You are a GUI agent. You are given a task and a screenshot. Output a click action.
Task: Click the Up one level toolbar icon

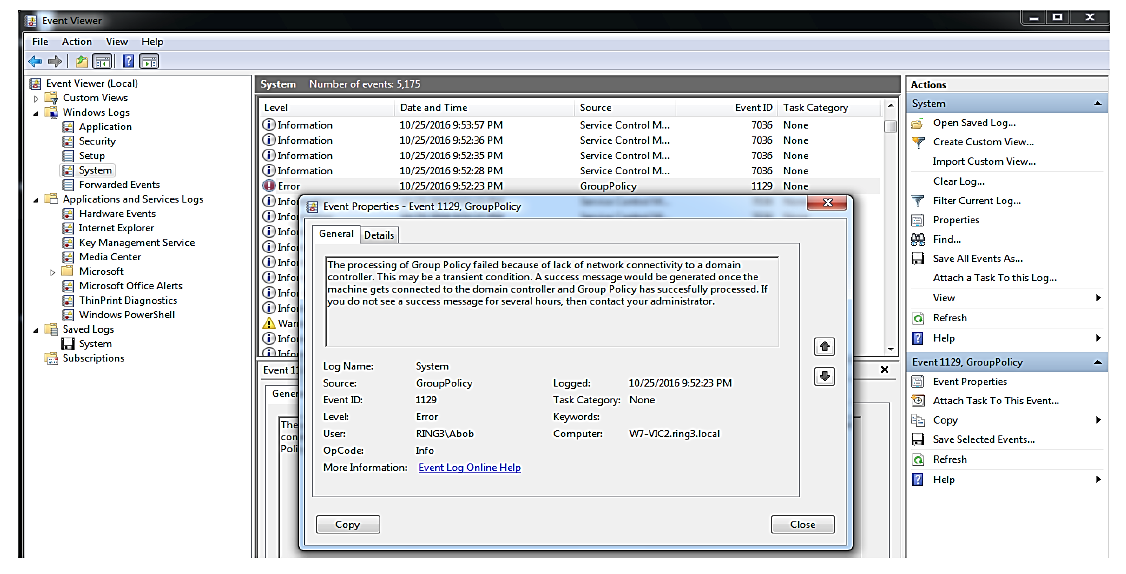pos(82,62)
